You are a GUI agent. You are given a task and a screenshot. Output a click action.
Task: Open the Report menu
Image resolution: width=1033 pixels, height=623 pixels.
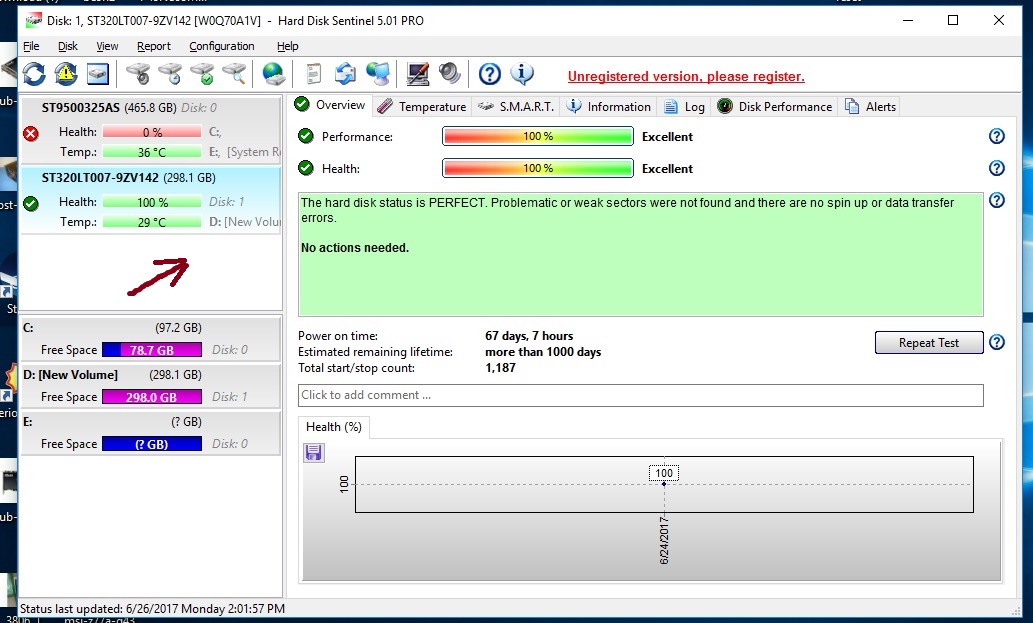point(154,46)
